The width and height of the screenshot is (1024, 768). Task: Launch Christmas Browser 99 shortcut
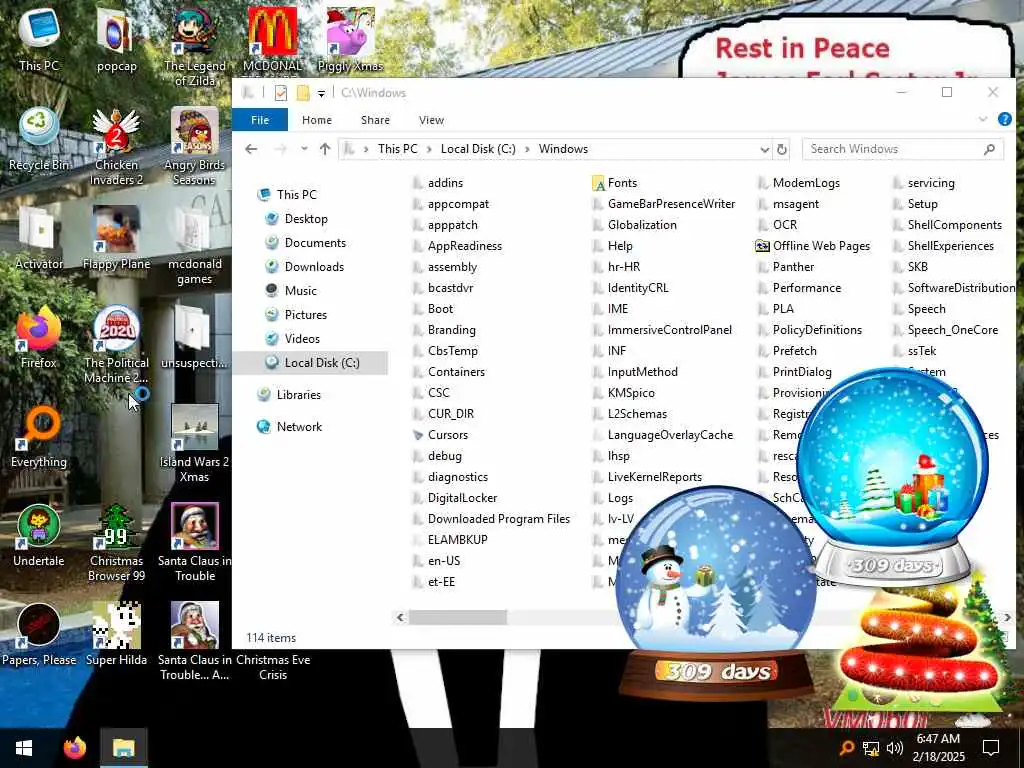116,543
